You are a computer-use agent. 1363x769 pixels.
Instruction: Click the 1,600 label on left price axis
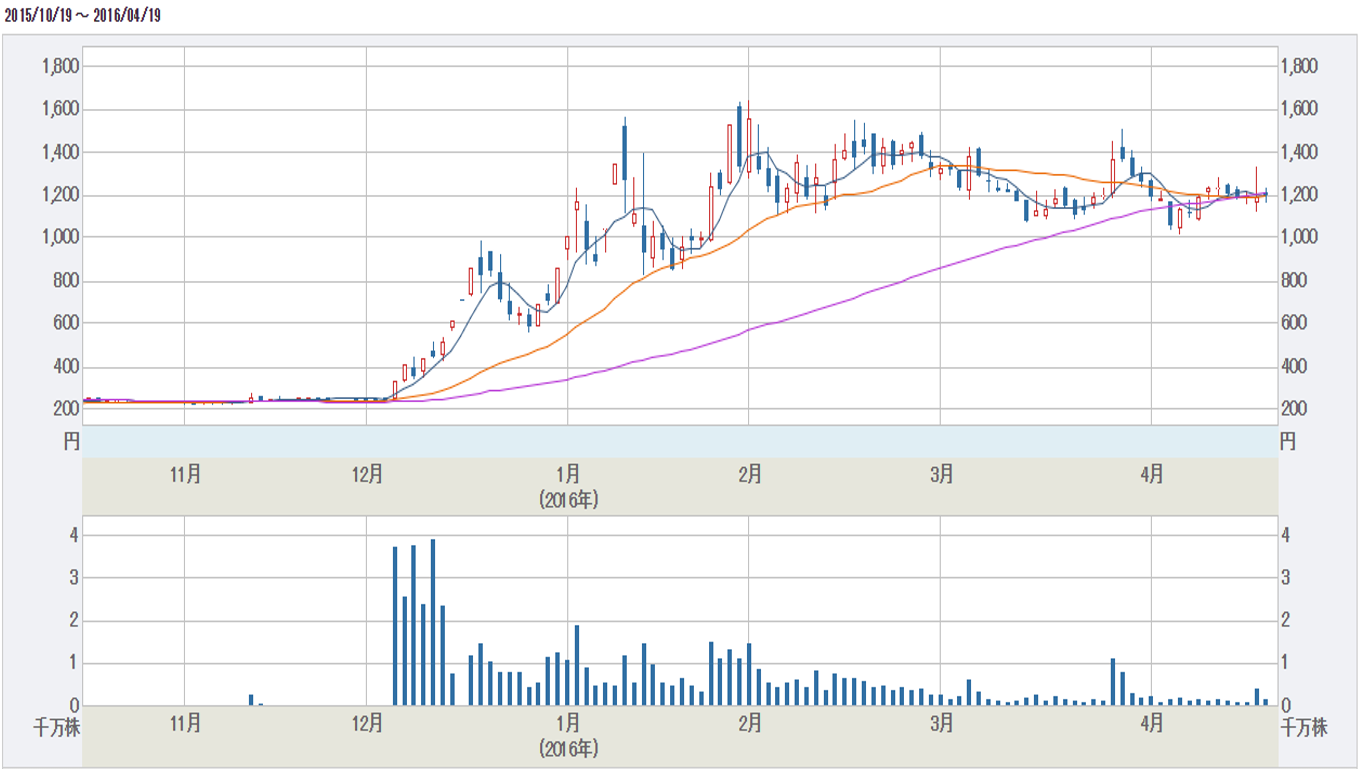pos(60,109)
